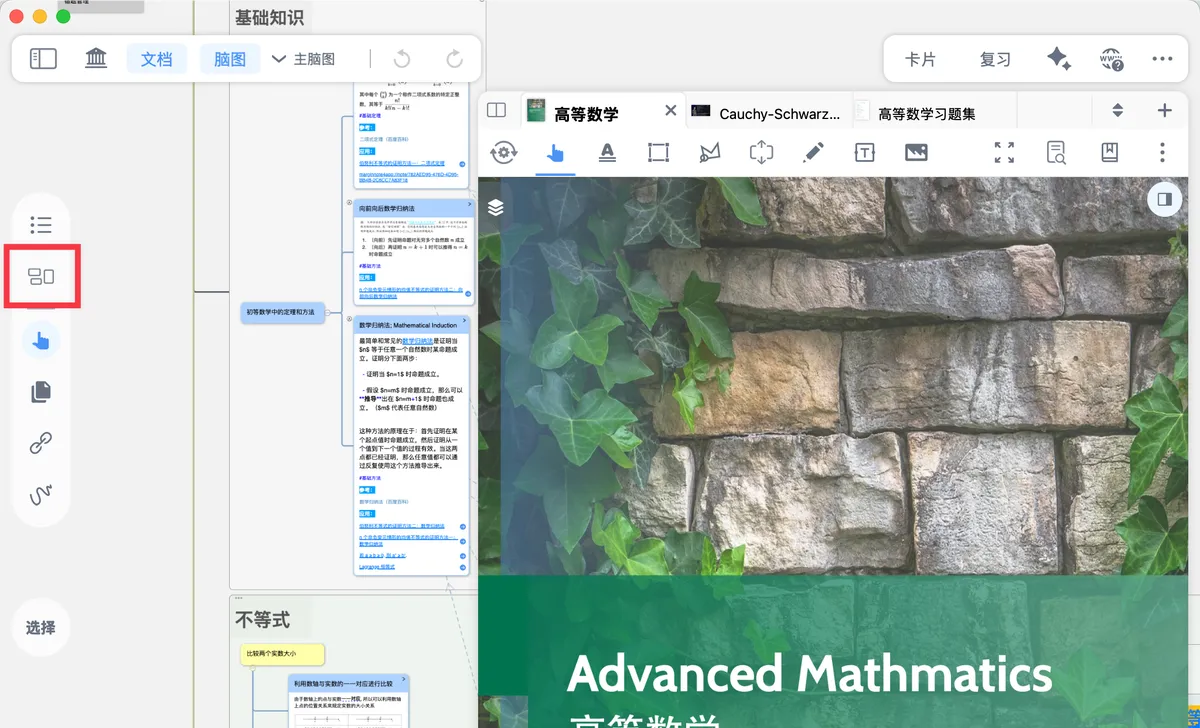Select the 数学归纳法: Mathematical Induction card title
The height and width of the screenshot is (728, 1200).
point(408,325)
